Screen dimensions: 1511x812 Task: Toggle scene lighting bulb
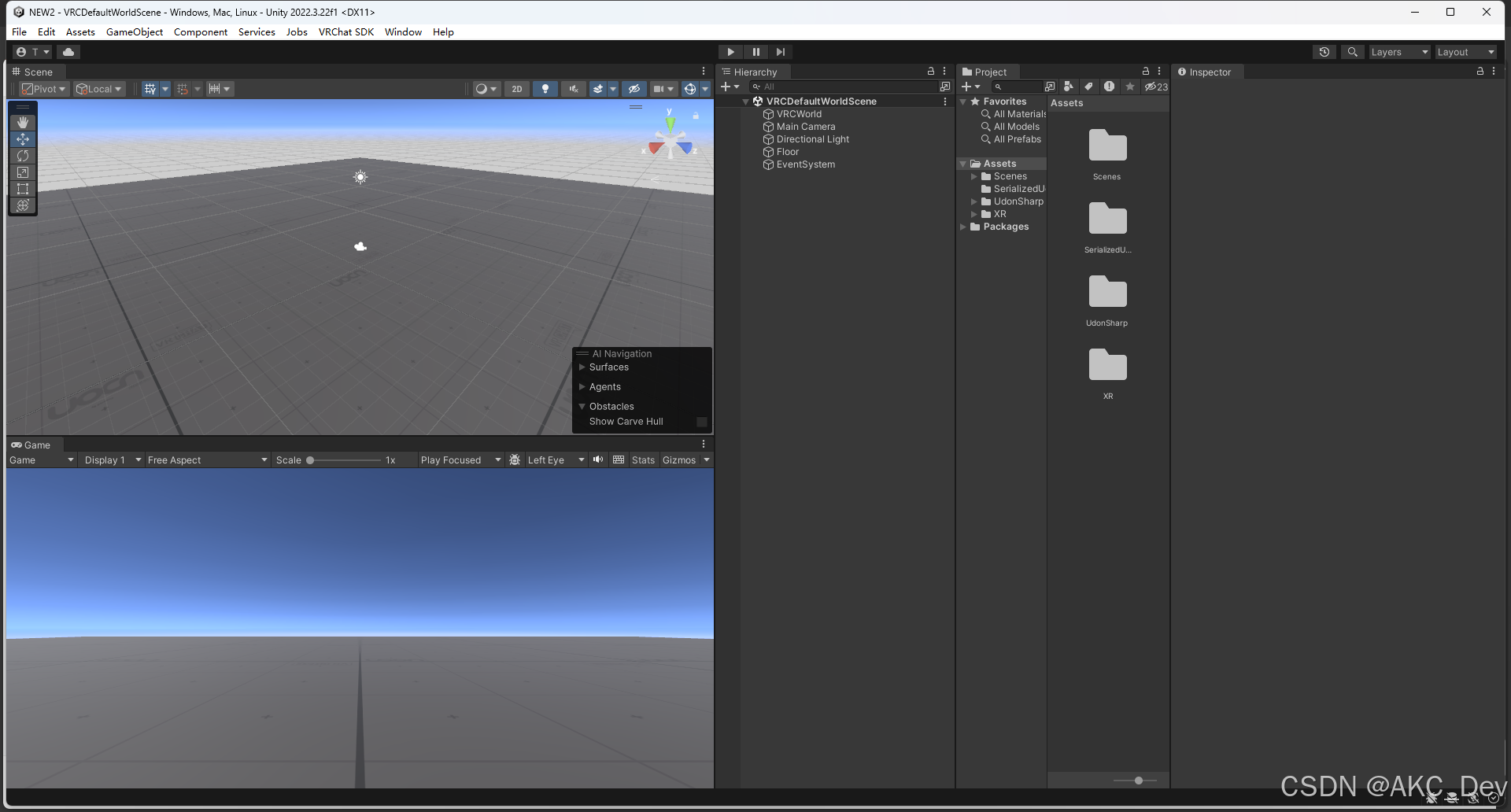(x=545, y=89)
